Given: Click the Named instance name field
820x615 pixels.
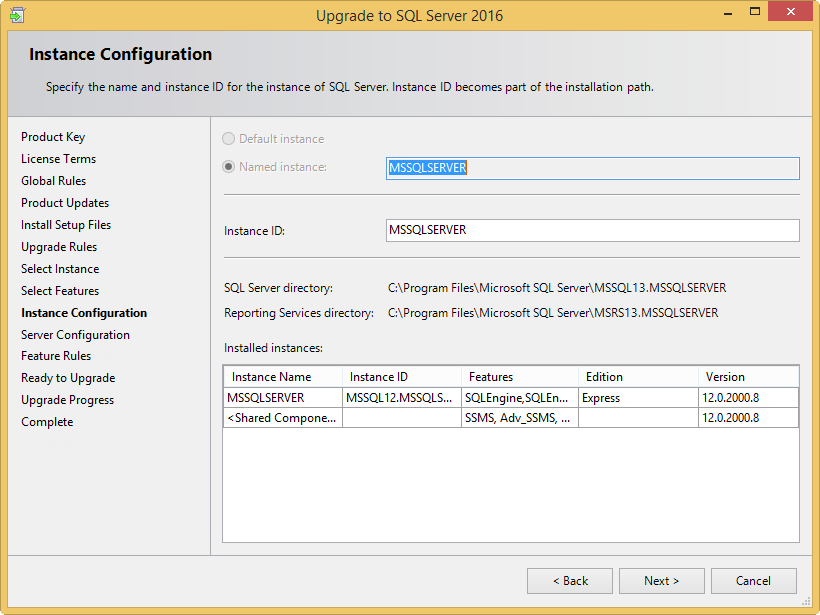Looking at the screenshot, I should pos(593,168).
